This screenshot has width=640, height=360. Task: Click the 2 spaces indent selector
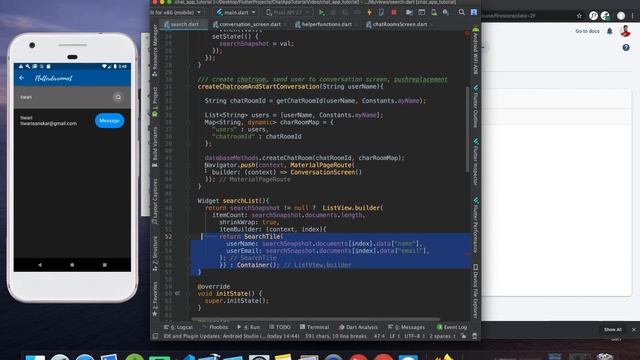point(442,336)
